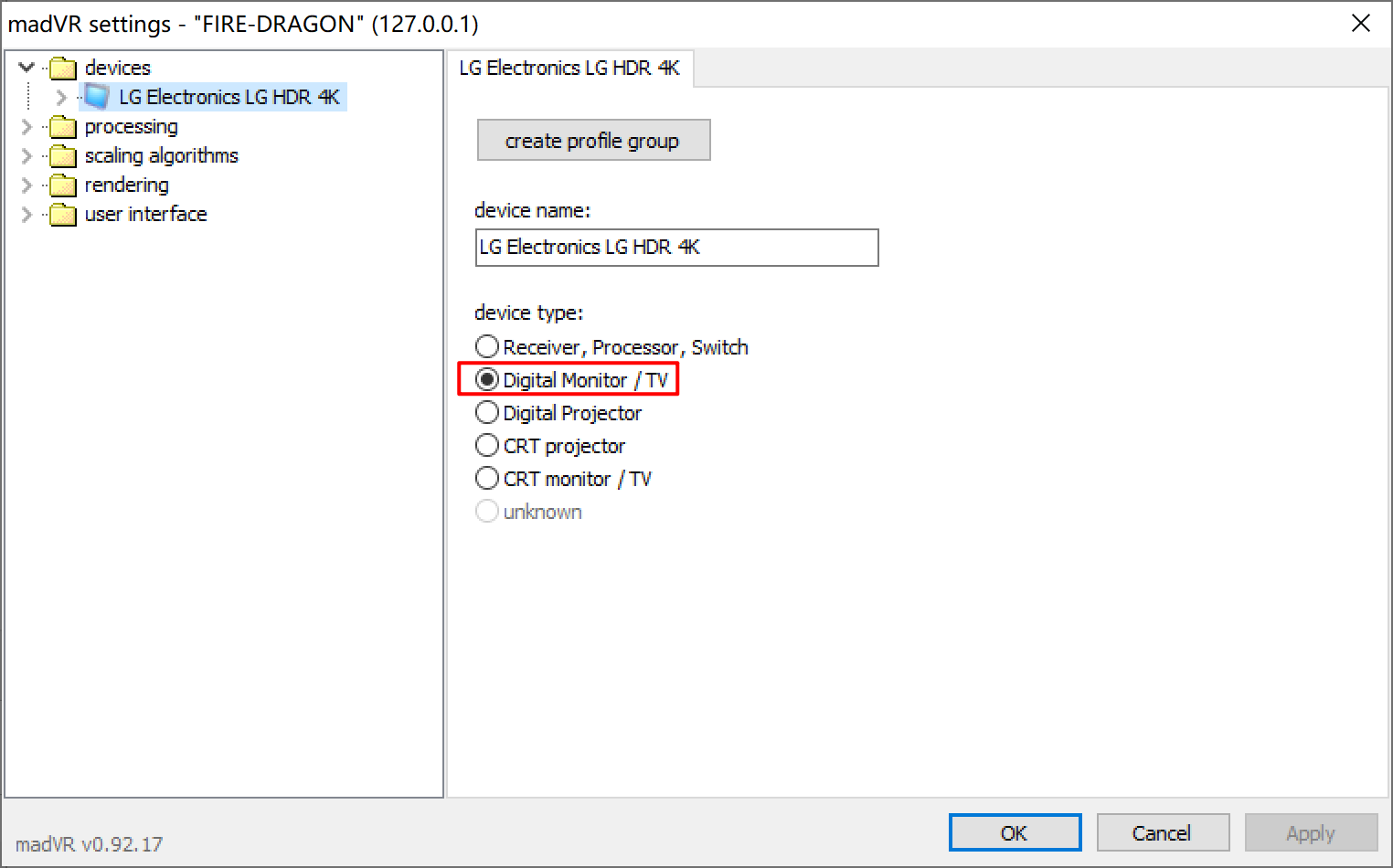
Task: Click the device name text field
Action: pyautogui.click(x=676, y=248)
